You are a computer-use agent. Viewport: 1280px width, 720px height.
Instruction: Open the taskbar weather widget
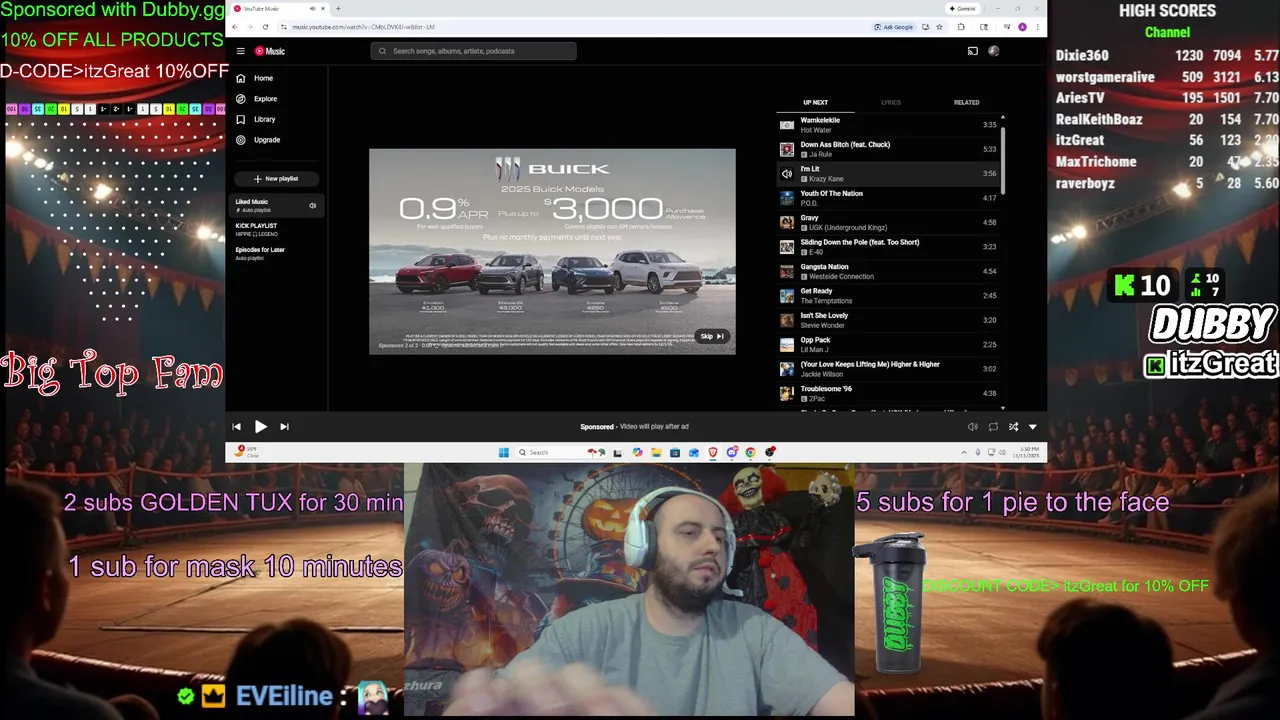pos(246,452)
